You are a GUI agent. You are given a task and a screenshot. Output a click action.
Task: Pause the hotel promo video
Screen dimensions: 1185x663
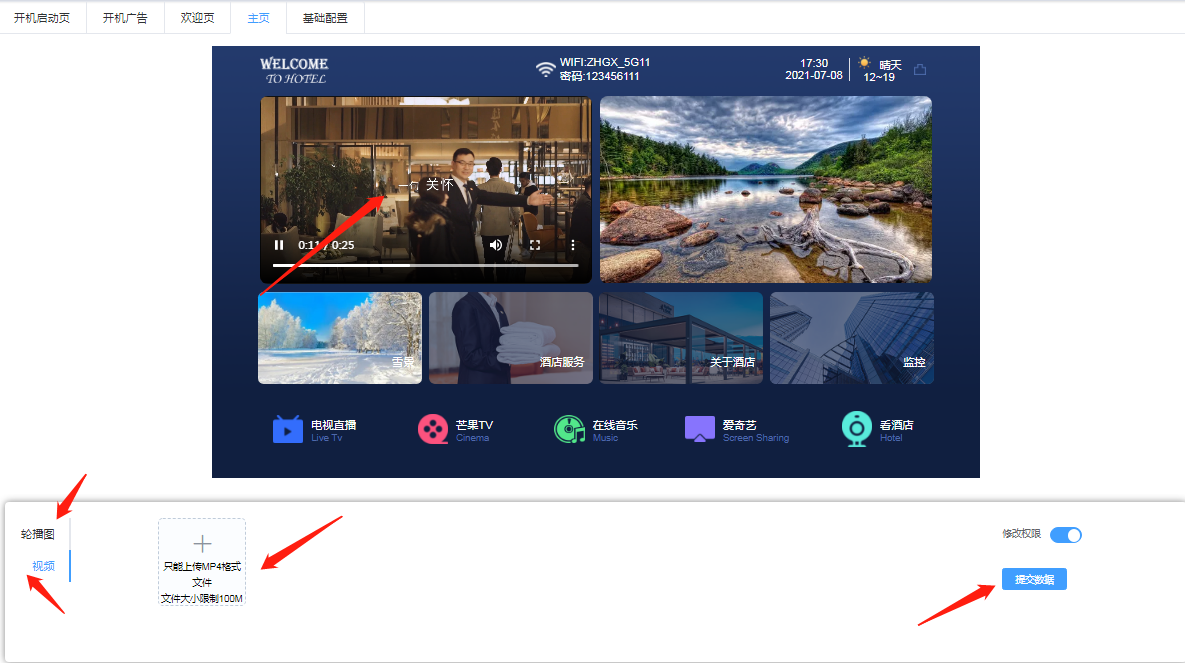point(279,245)
